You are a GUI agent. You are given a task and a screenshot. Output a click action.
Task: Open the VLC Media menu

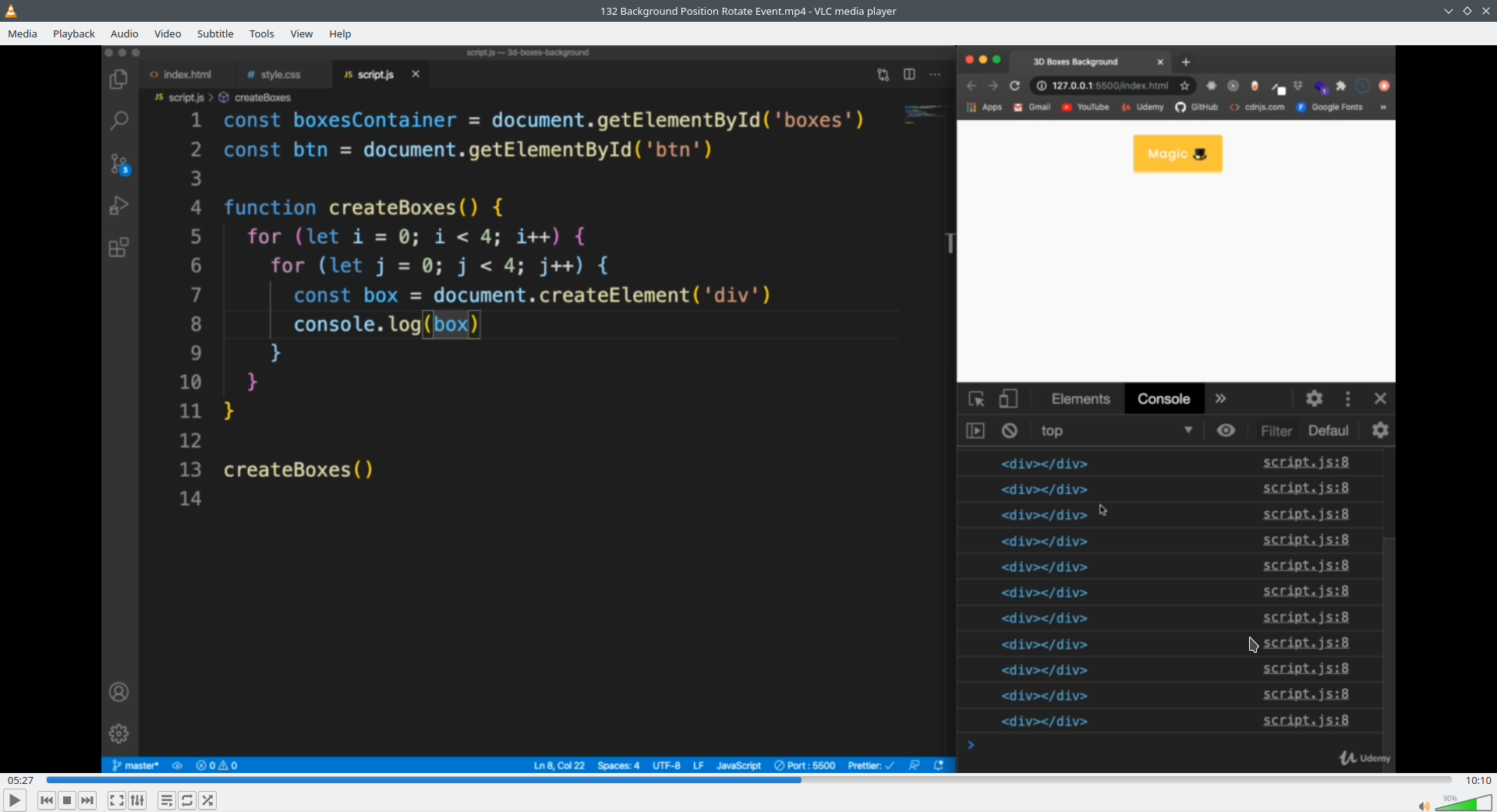click(23, 34)
